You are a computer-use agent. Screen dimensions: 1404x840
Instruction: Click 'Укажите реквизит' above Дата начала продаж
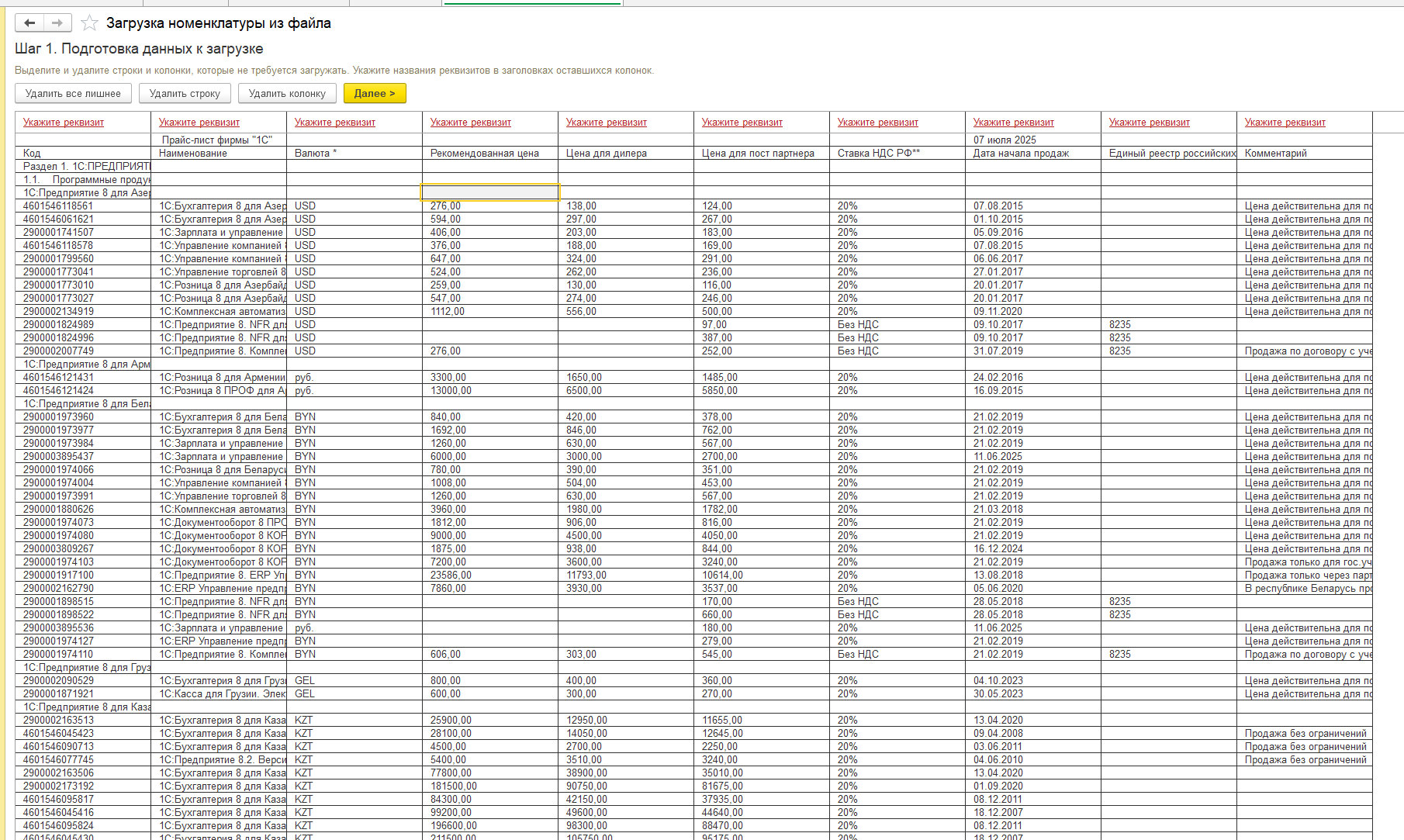1014,123
